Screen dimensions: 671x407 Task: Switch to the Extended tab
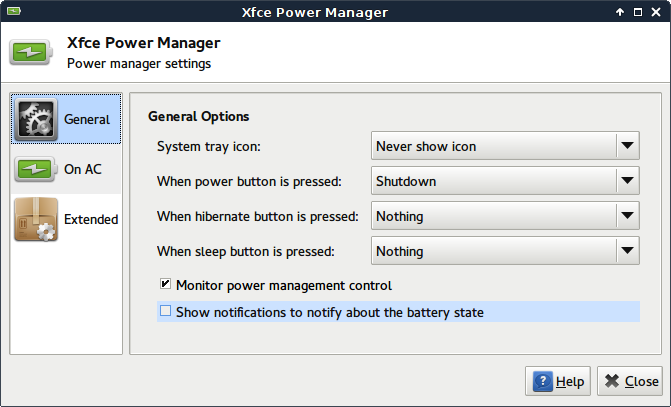click(66, 219)
